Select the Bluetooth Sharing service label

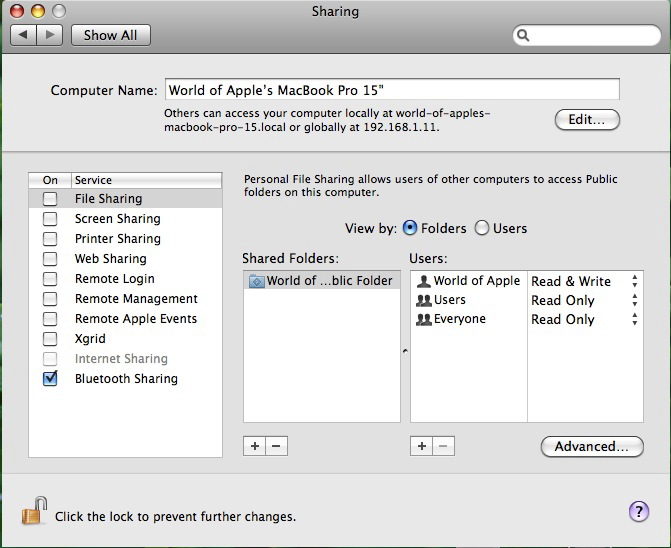126,379
